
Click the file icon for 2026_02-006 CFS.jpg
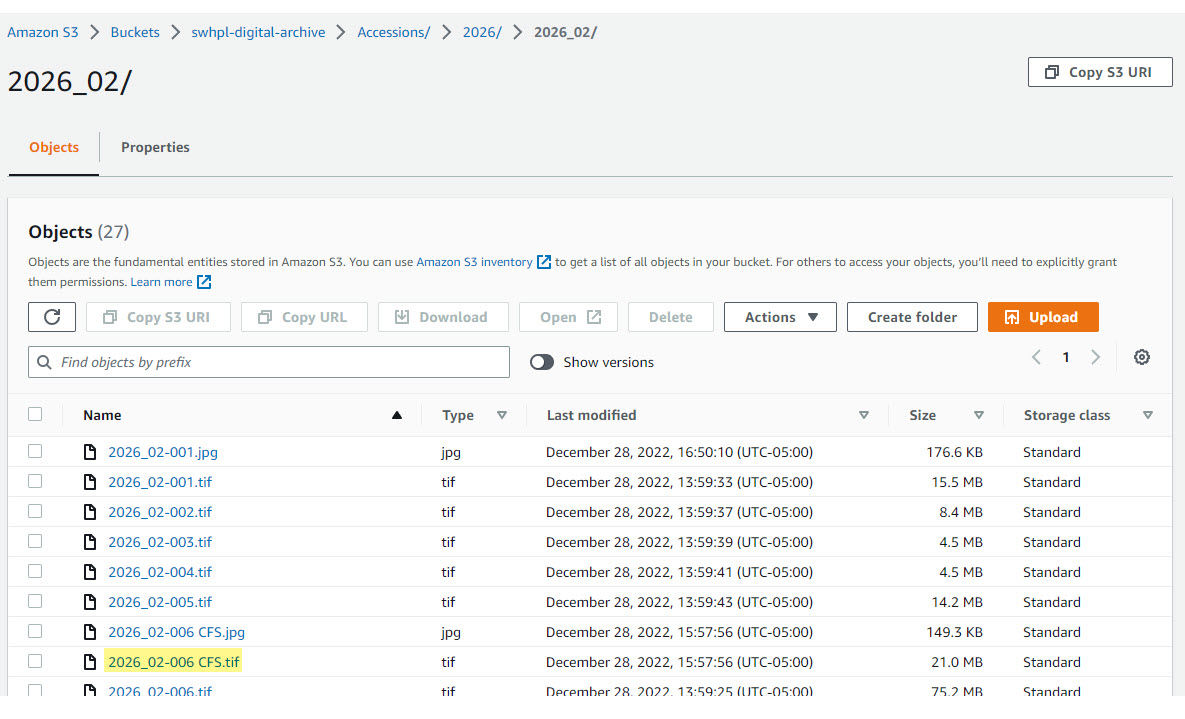coord(90,632)
